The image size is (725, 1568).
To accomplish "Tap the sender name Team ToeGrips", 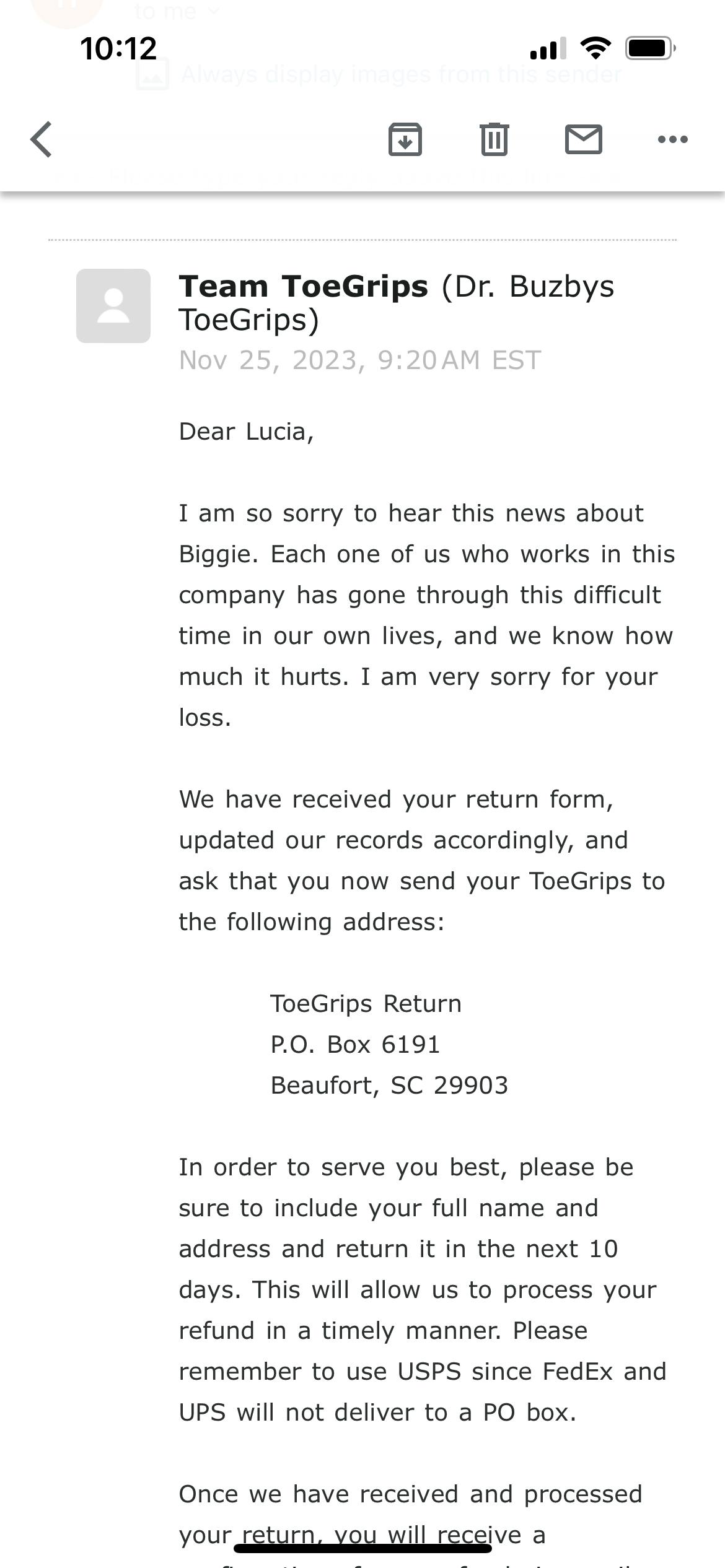I will click(x=304, y=287).
